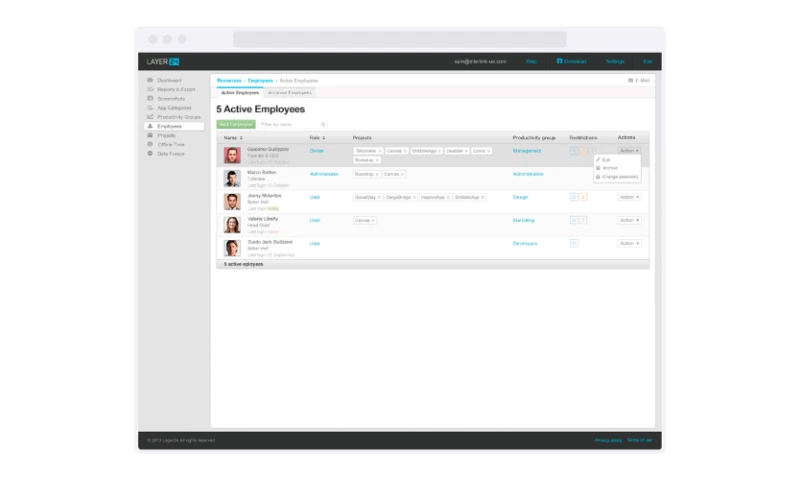Screen dimensions: 800x480
Task: Open Action dropdown for Jonny Mclenloe
Action: pyautogui.click(x=628, y=197)
